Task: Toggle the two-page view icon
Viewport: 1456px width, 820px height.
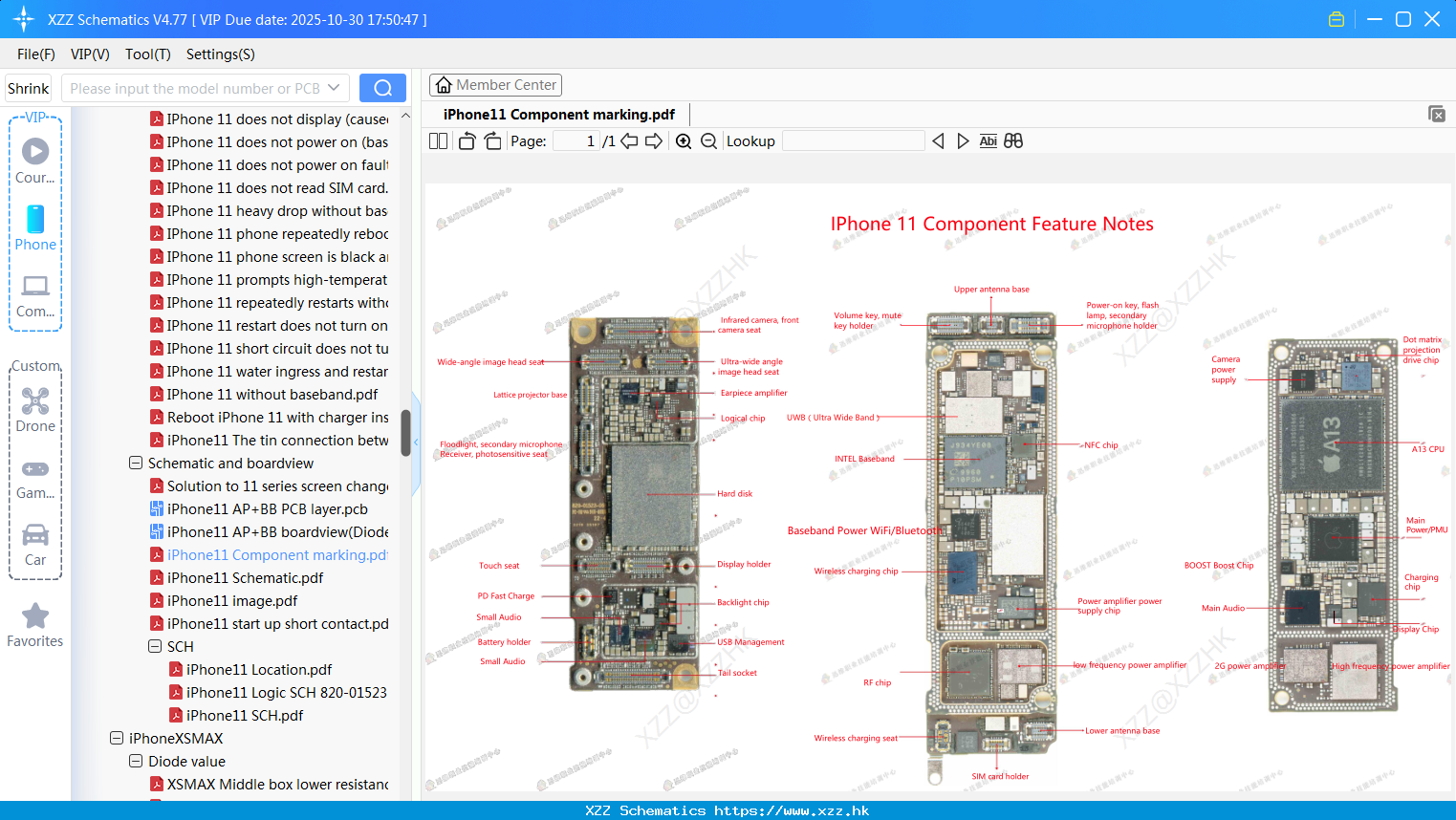Action: click(x=438, y=141)
